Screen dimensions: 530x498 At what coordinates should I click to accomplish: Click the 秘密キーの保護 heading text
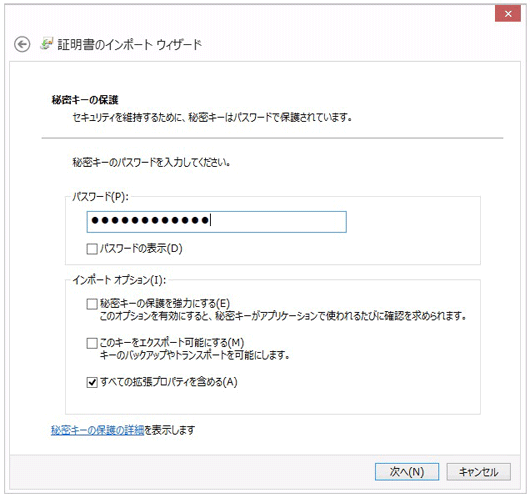pyautogui.click(x=85, y=100)
